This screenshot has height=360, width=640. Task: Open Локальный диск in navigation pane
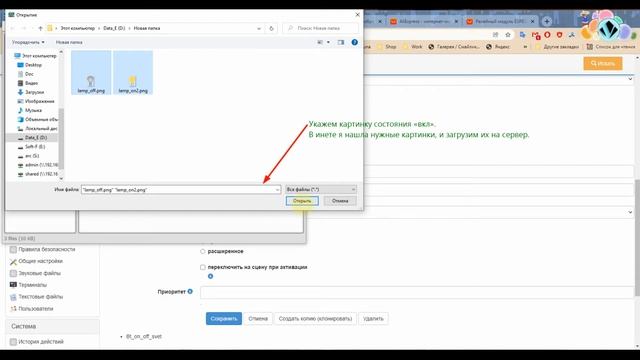click(38, 129)
